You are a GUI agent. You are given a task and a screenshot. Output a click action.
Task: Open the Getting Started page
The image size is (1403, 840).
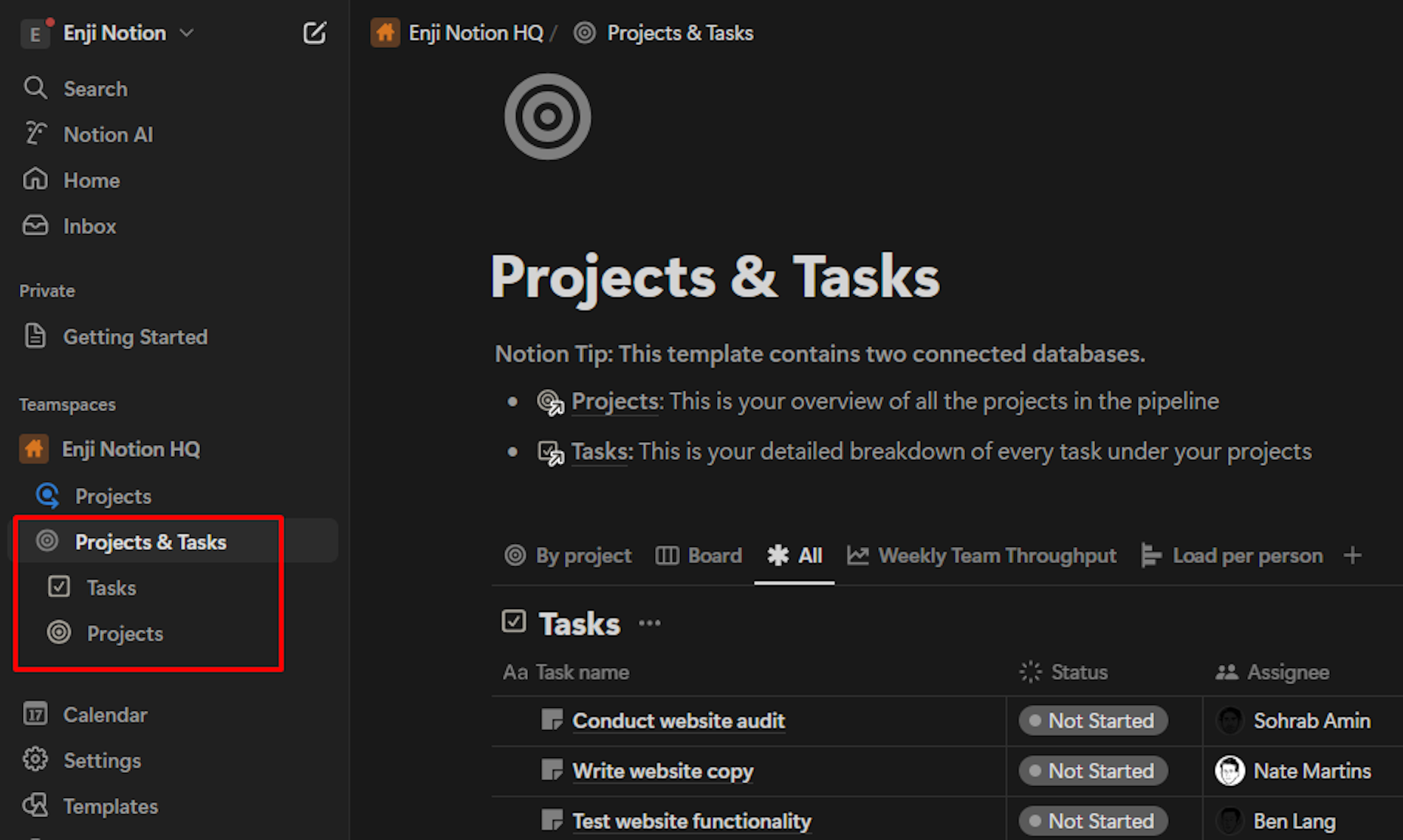coord(135,337)
